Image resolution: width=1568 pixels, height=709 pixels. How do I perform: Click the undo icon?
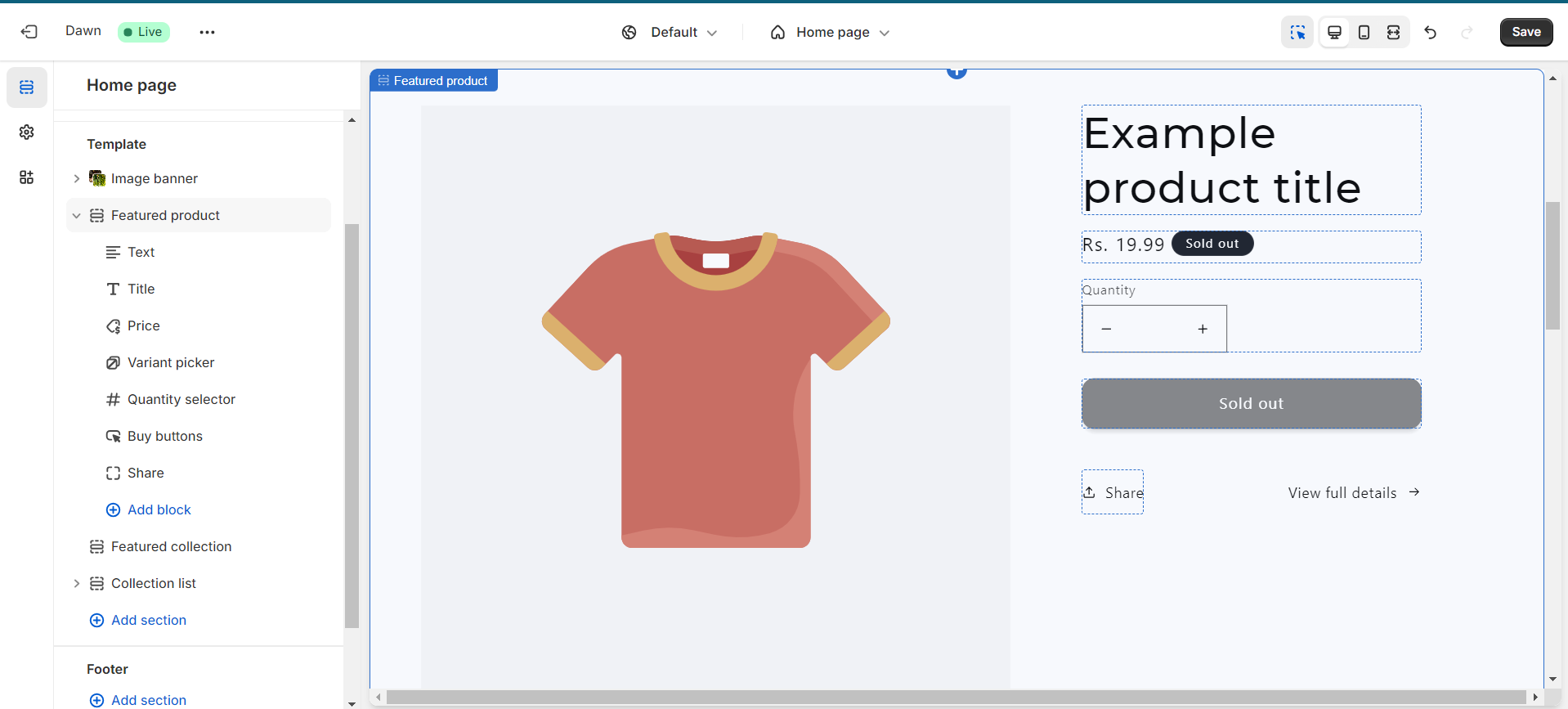pos(1430,33)
